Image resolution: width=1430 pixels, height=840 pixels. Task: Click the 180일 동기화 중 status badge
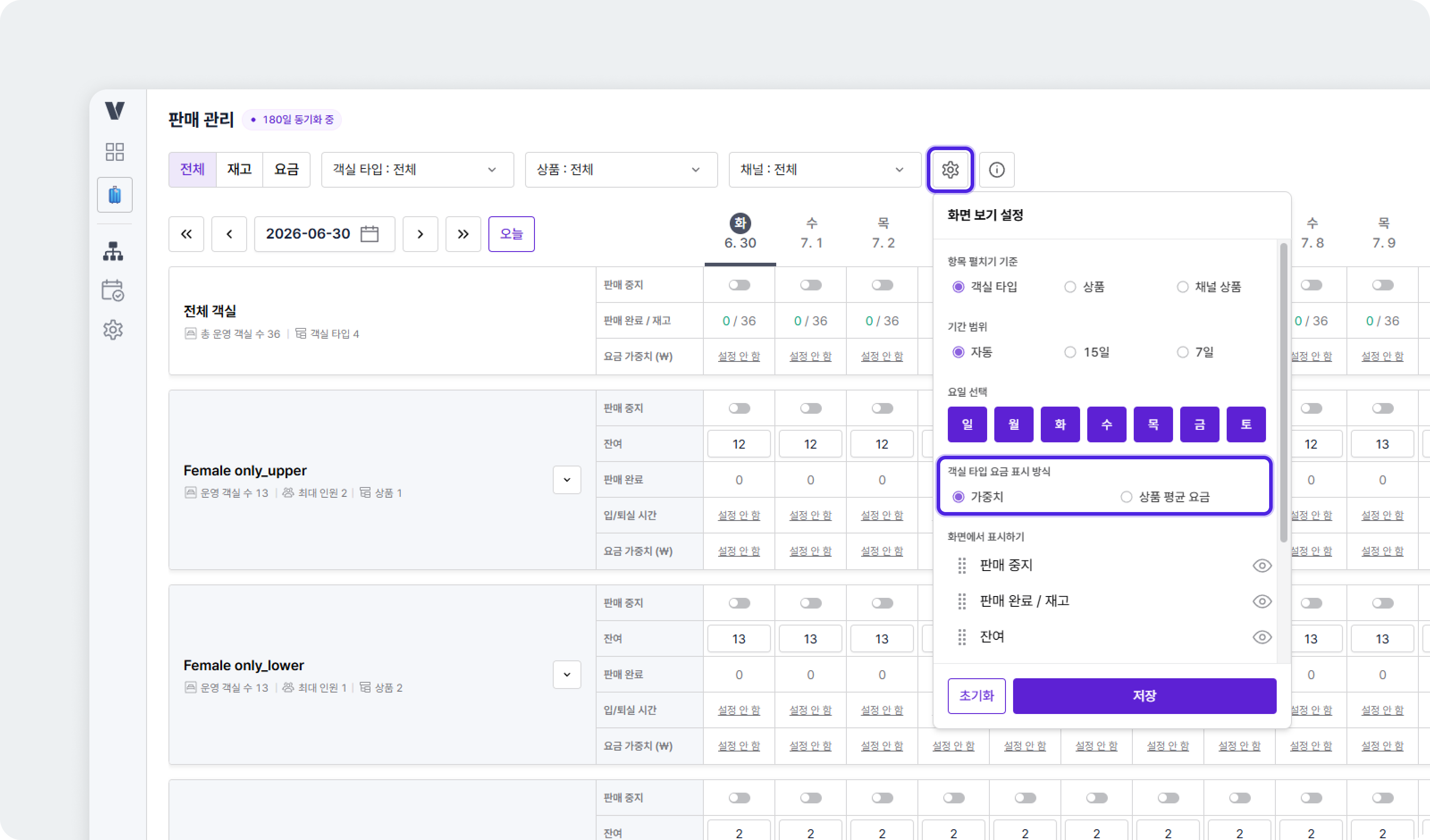tap(292, 119)
